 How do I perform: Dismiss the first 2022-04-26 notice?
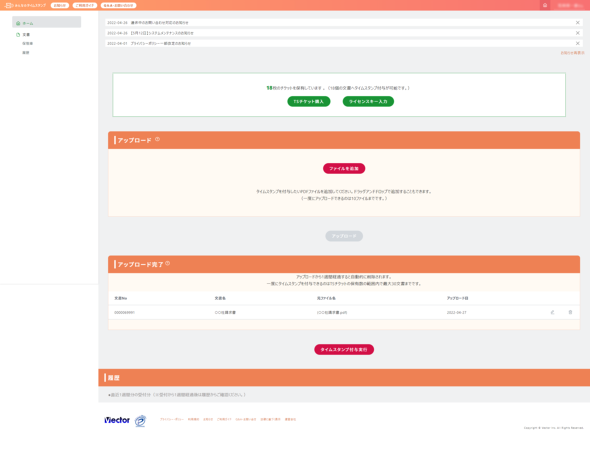point(578,23)
